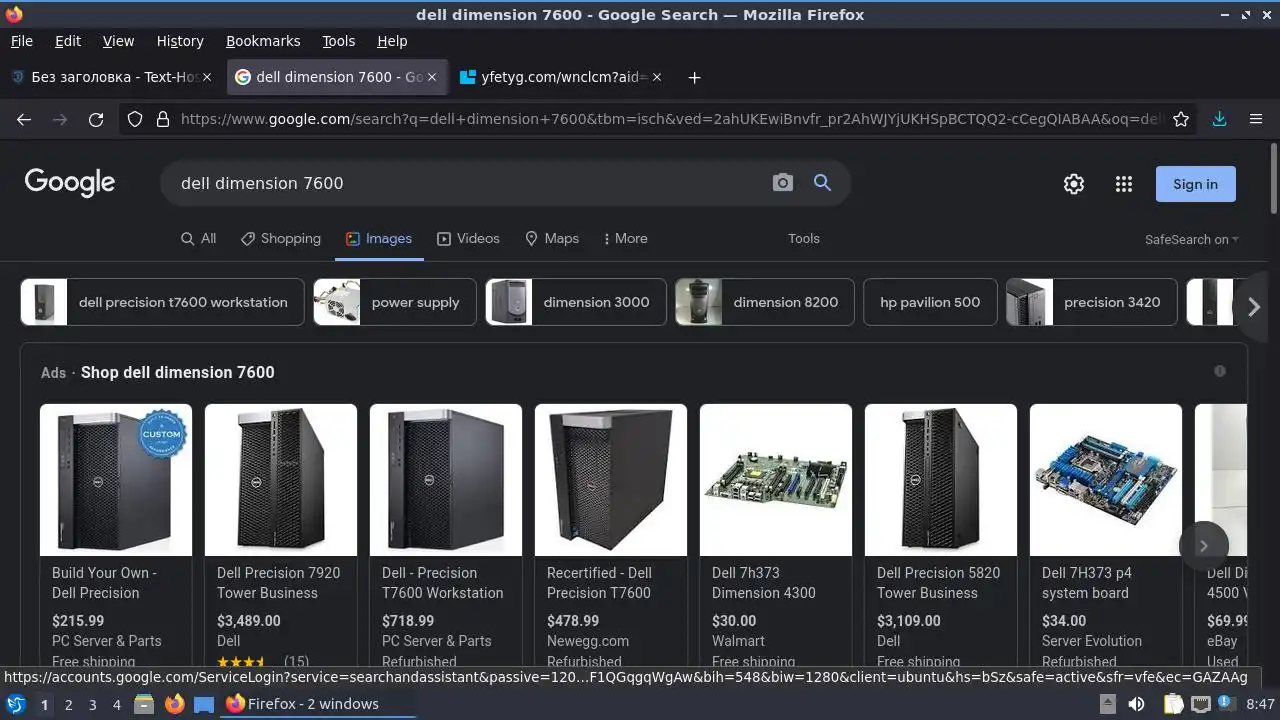Switch to the All results tab

pyautogui.click(x=198, y=238)
